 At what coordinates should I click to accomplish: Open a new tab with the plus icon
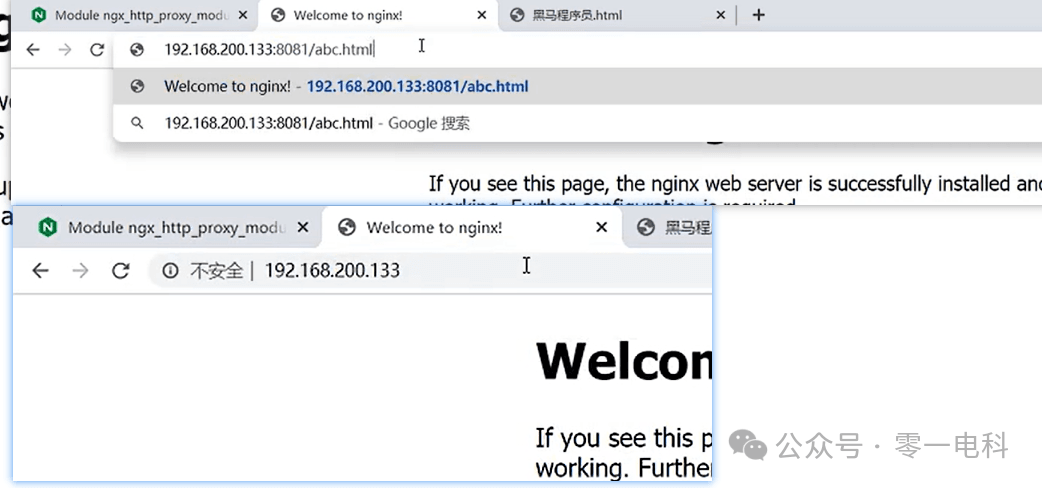[x=758, y=15]
